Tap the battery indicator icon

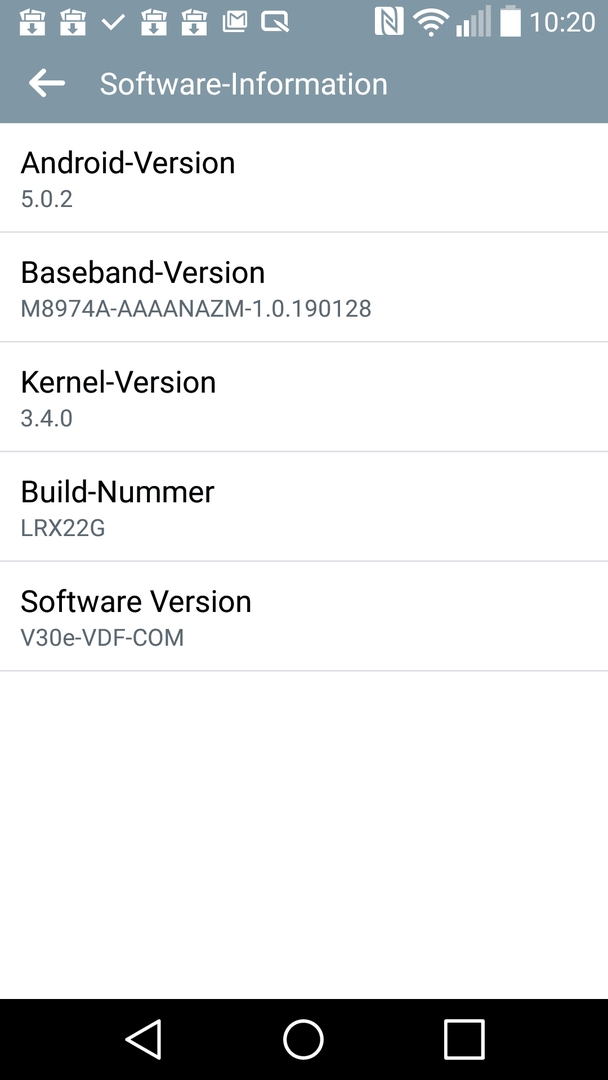pos(510,21)
